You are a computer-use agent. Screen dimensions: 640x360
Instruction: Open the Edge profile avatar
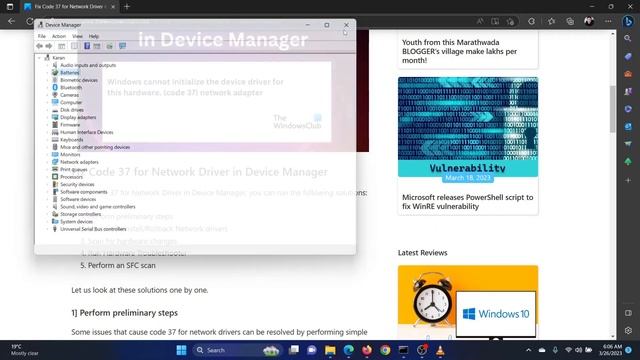[x=589, y=21]
